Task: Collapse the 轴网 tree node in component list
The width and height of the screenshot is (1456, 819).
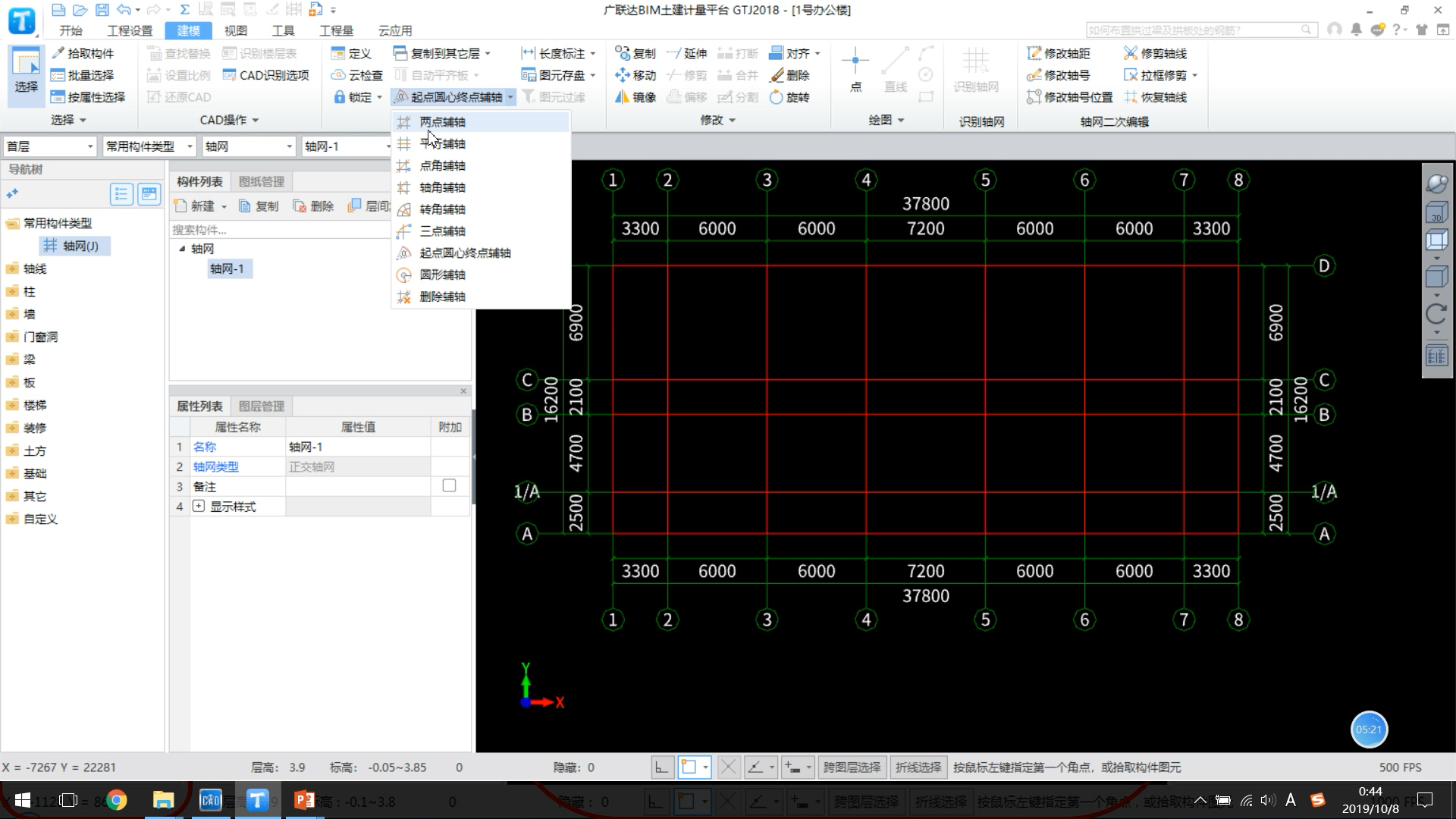Action: (182, 249)
